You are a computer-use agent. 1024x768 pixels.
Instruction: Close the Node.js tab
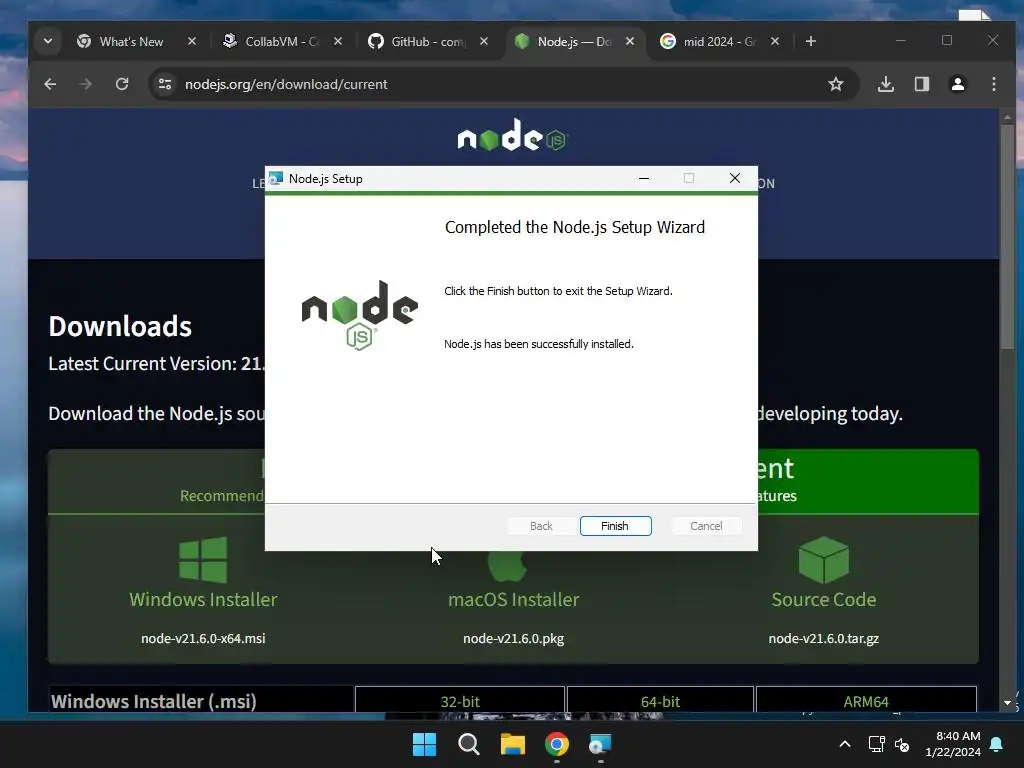(630, 41)
